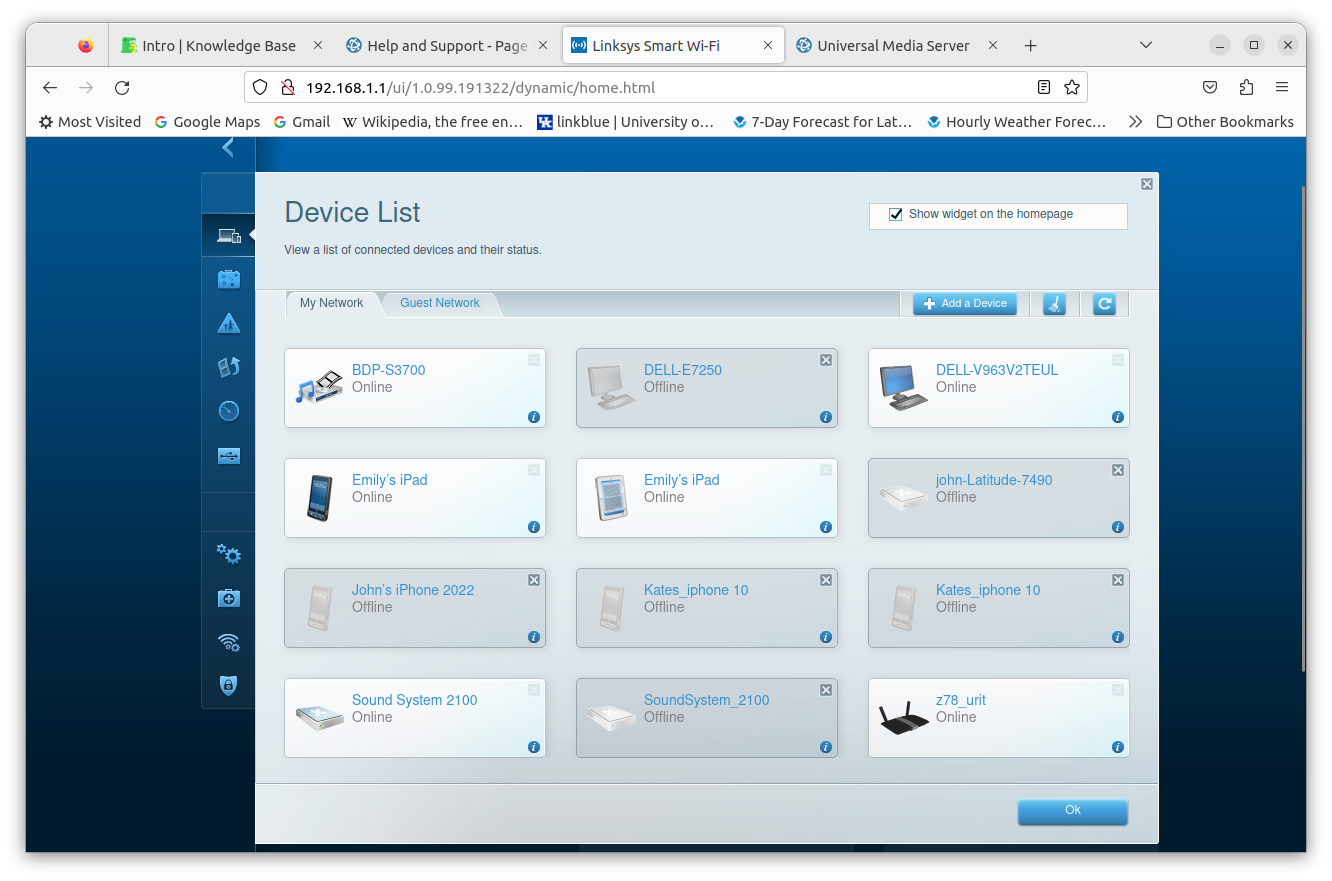Open the Firefox extensions puzzle icon
1332x881 pixels.
coord(1246,87)
